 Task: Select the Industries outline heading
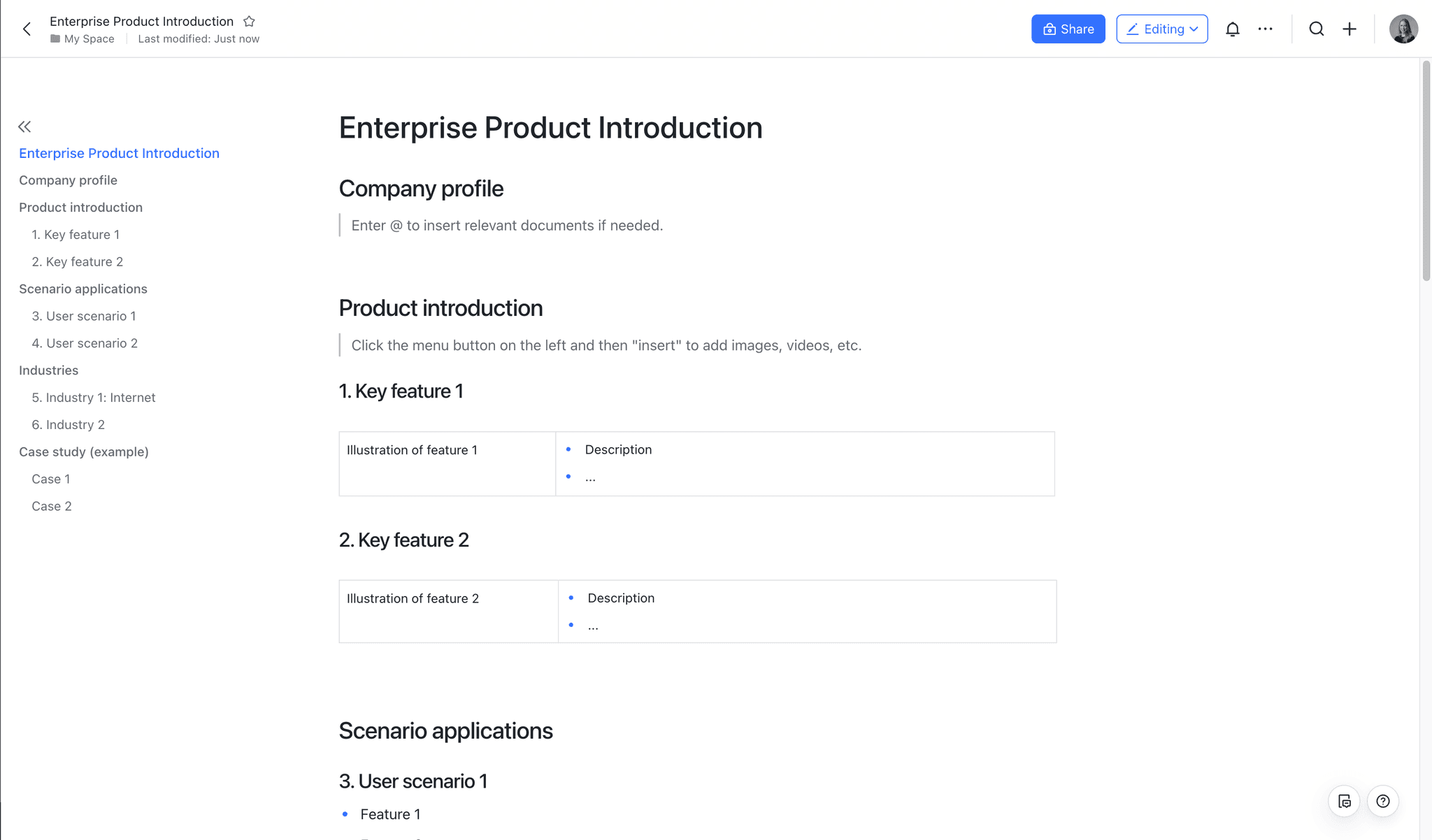(x=48, y=370)
